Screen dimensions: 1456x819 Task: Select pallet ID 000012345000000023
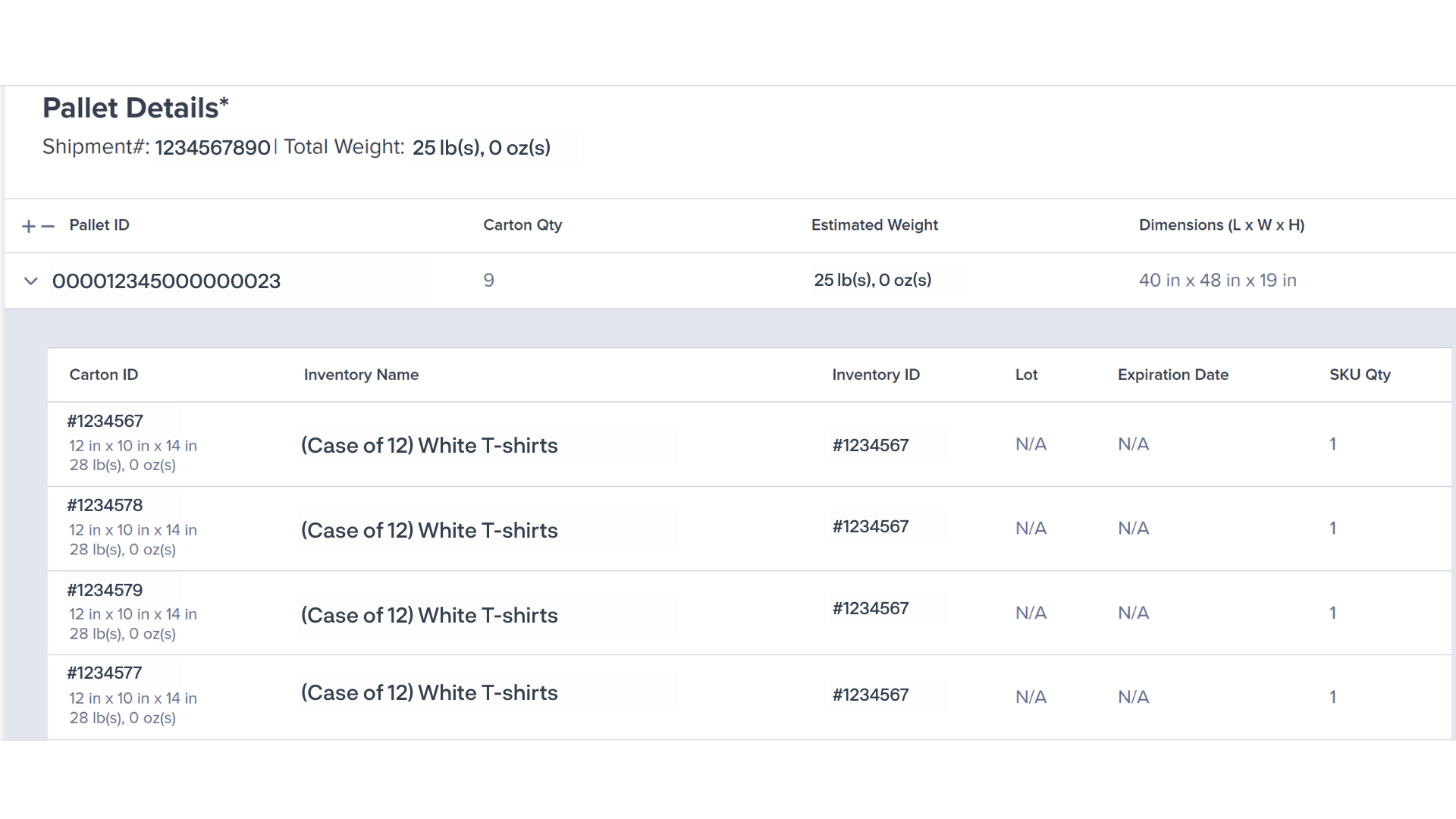(x=166, y=281)
